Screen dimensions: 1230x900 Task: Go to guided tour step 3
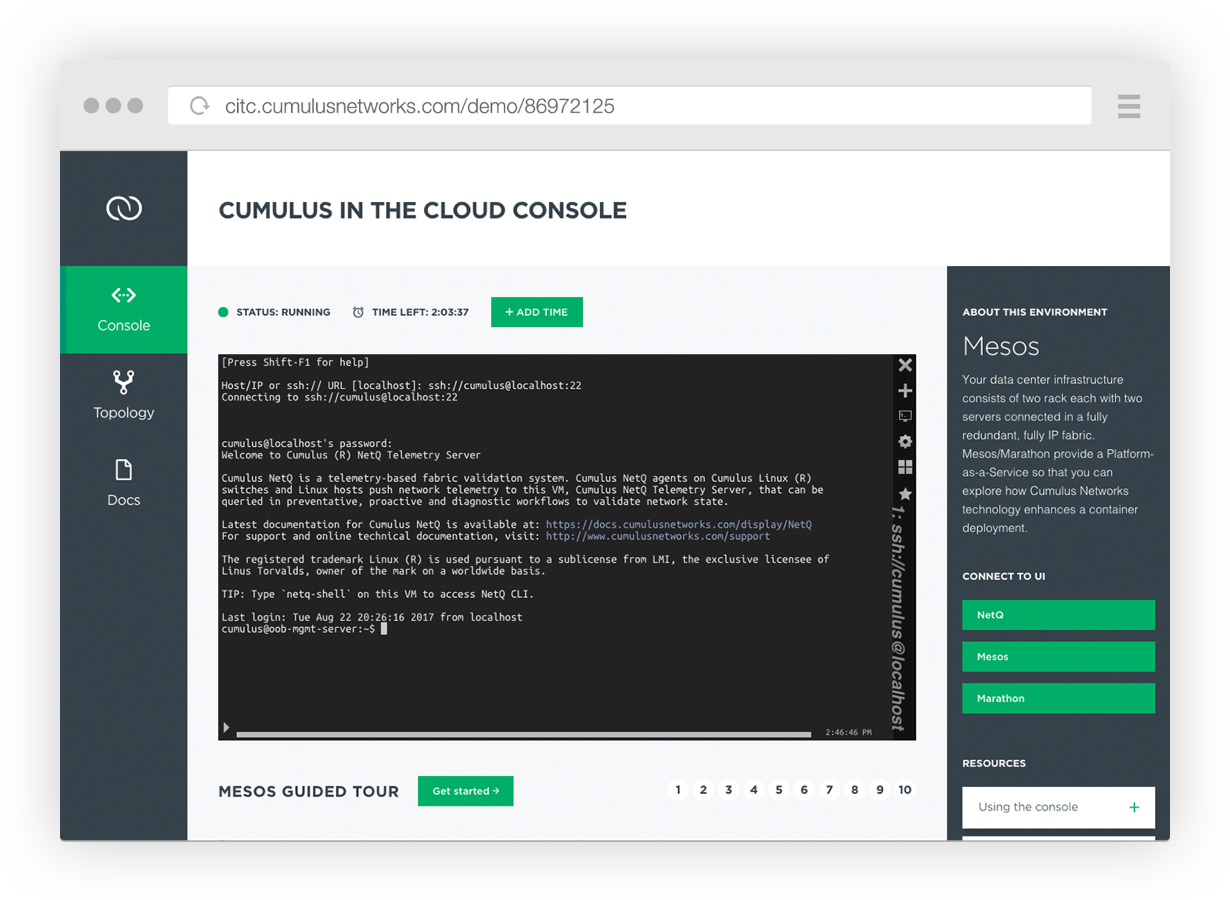point(728,790)
